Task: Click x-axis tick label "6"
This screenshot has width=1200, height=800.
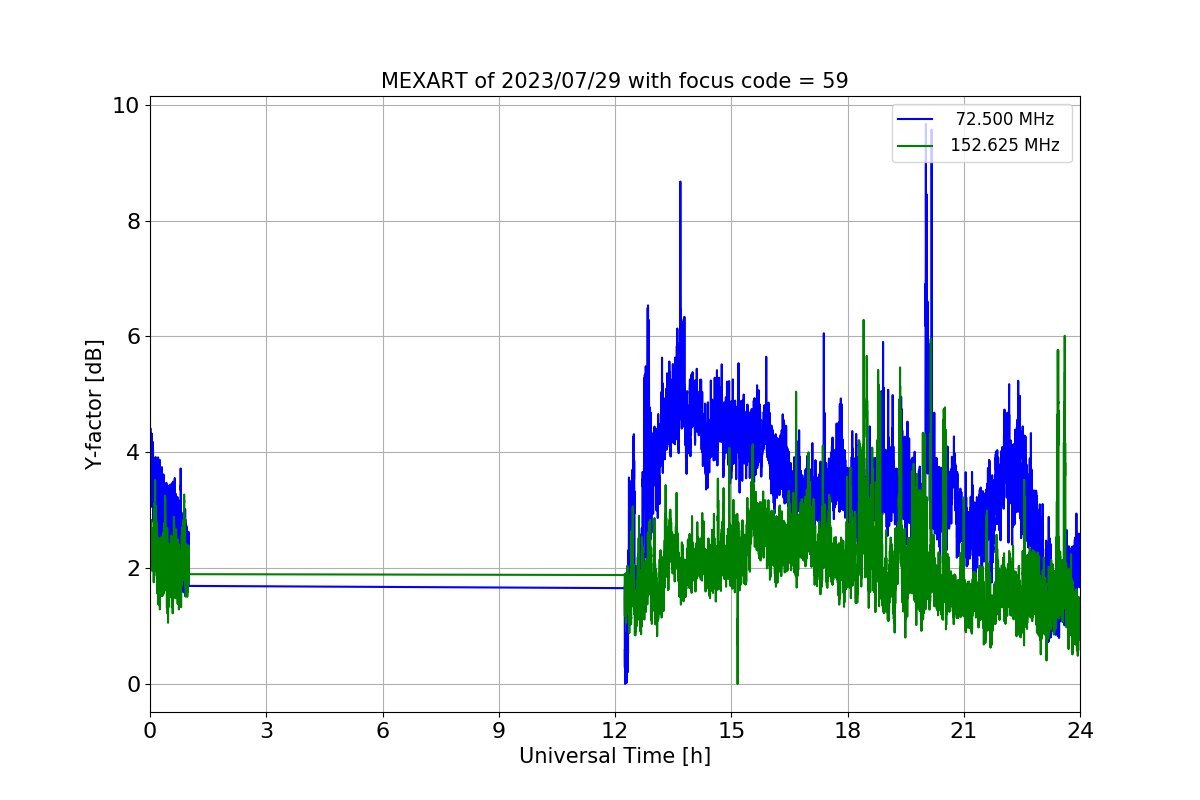Action: (x=383, y=730)
